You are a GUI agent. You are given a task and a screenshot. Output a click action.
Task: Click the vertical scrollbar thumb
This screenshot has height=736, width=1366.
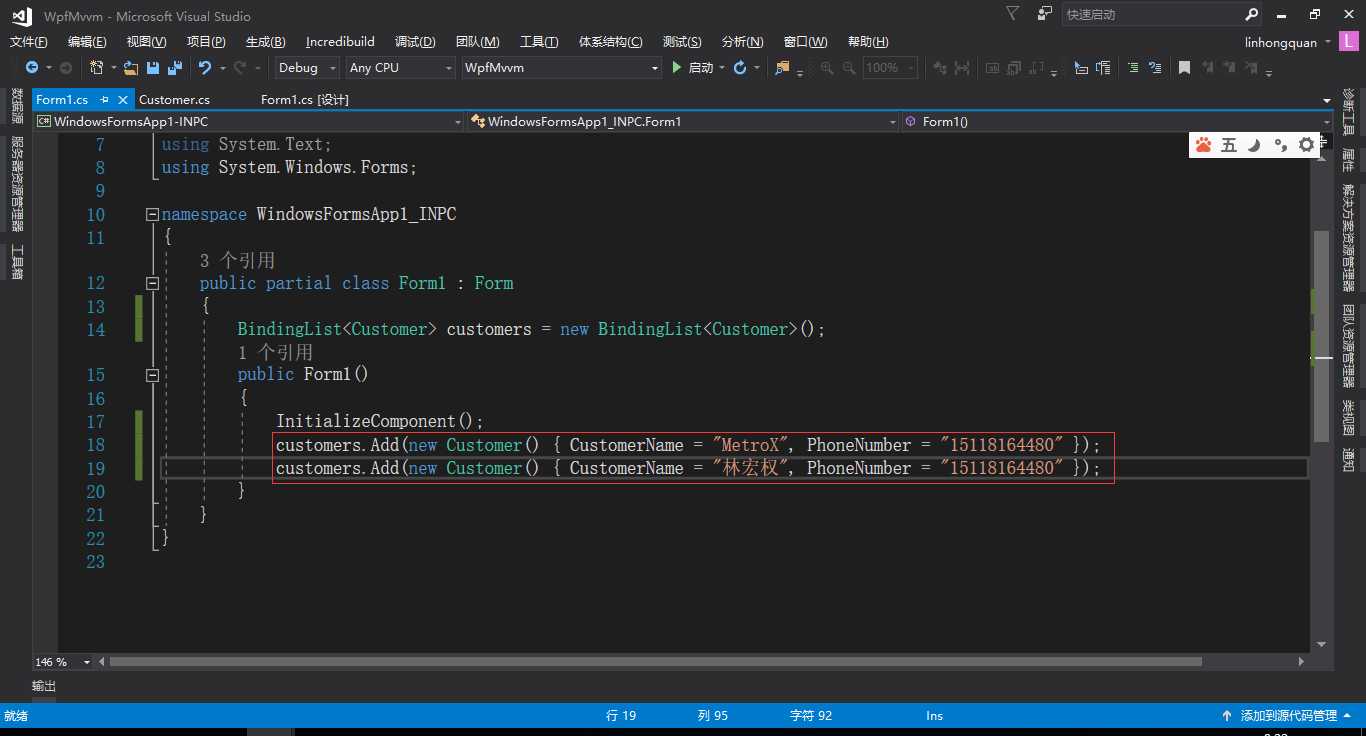click(x=1321, y=335)
